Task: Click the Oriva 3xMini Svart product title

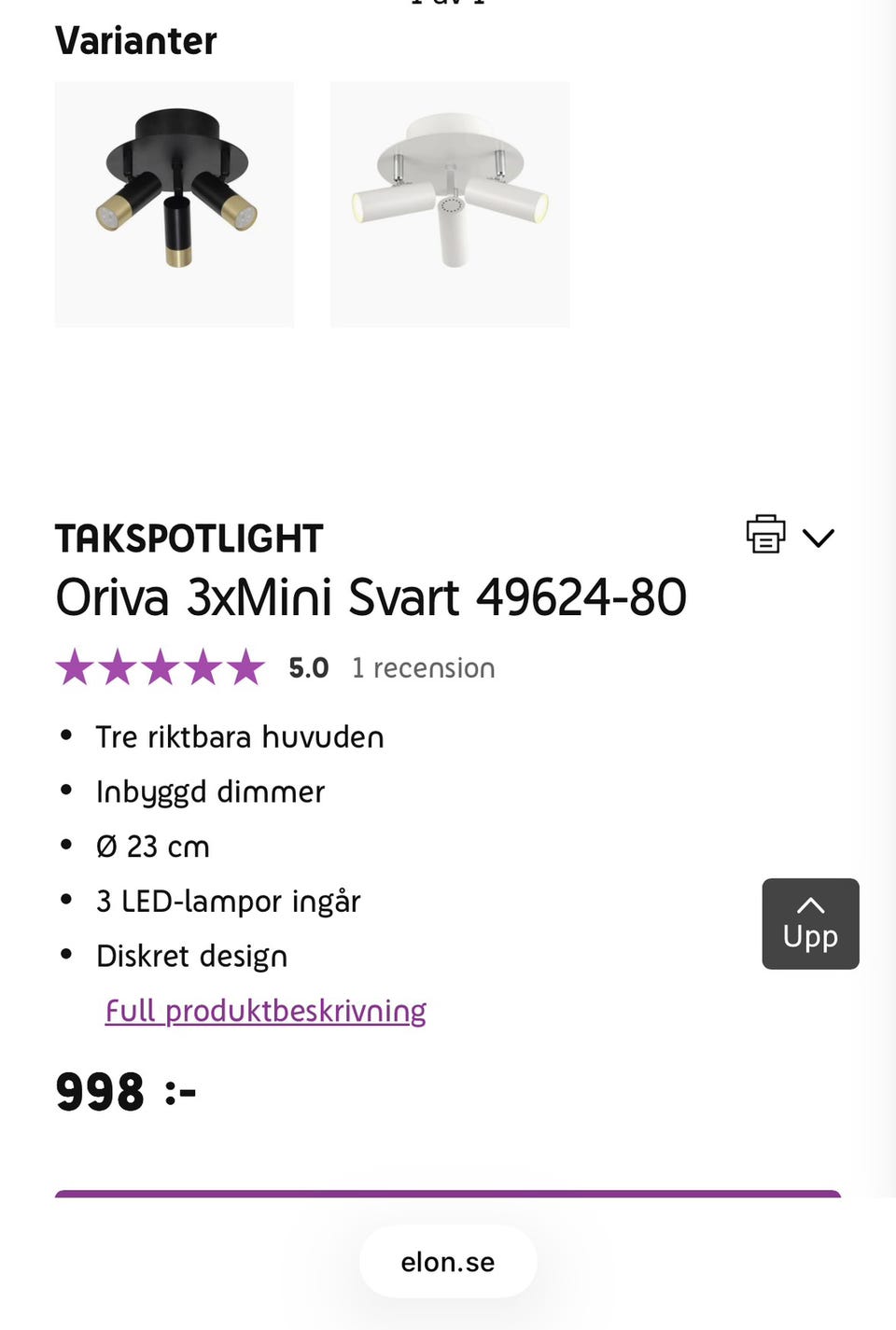Action: tap(371, 597)
